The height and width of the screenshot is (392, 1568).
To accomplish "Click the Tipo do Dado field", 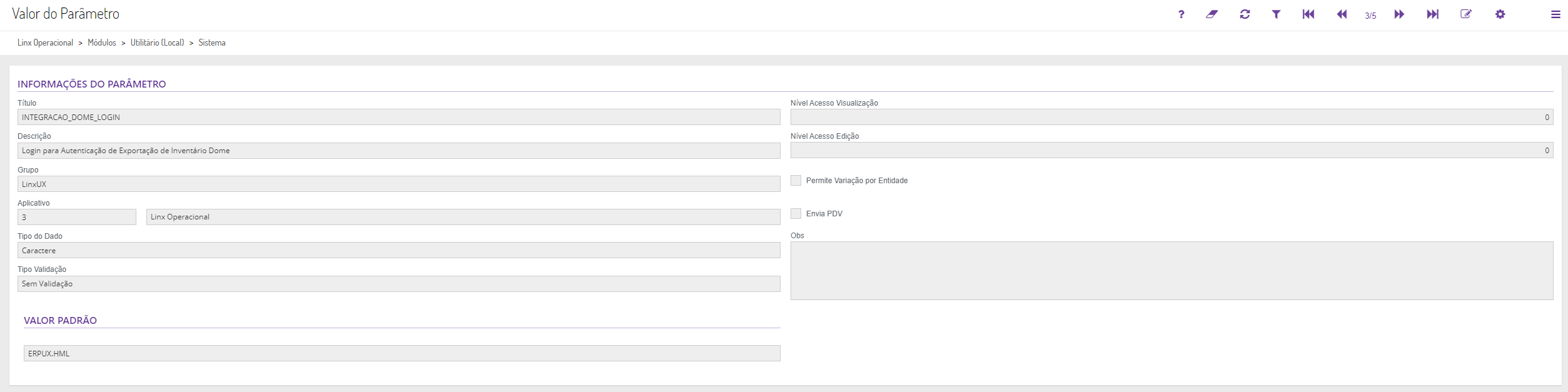I will click(x=398, y=250).
